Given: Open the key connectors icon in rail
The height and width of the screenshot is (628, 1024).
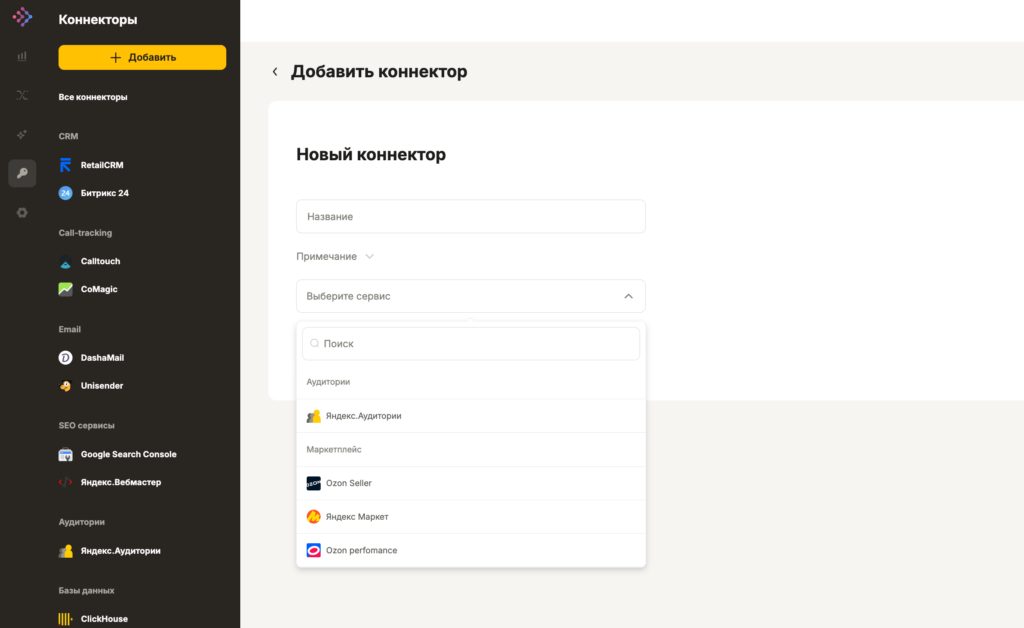Looking at the screenshot, I should [22, 173].
